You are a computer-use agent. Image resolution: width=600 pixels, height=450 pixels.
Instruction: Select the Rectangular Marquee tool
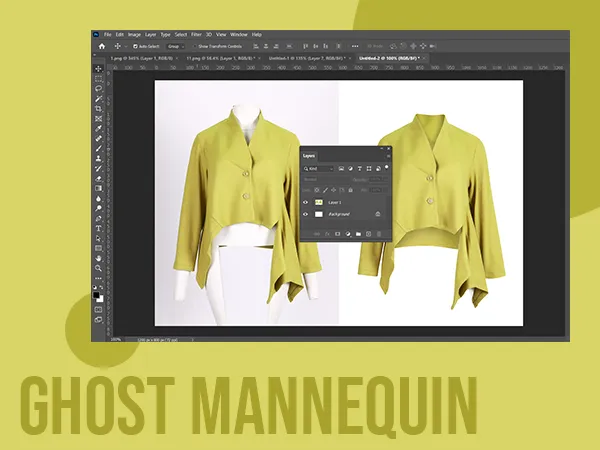(98, 79)
